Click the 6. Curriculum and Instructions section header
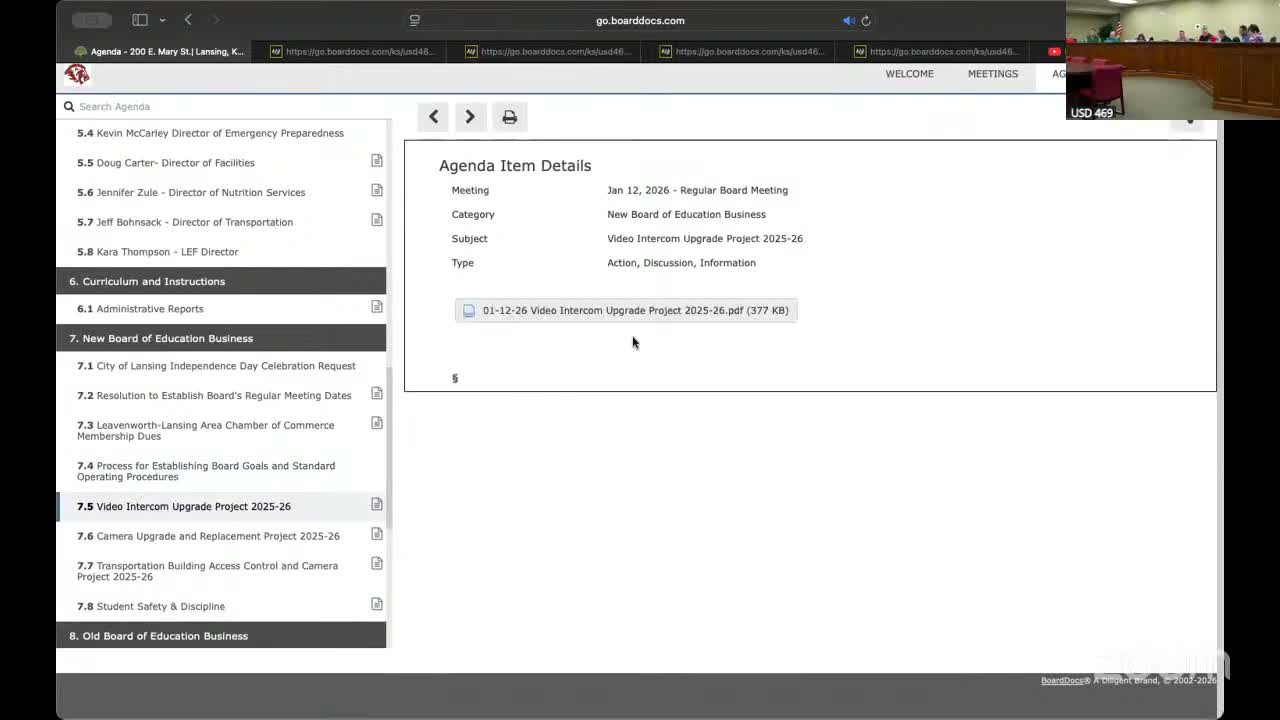Image resolution: width=1280 pixels, height=720 pixels. (221, 281)
